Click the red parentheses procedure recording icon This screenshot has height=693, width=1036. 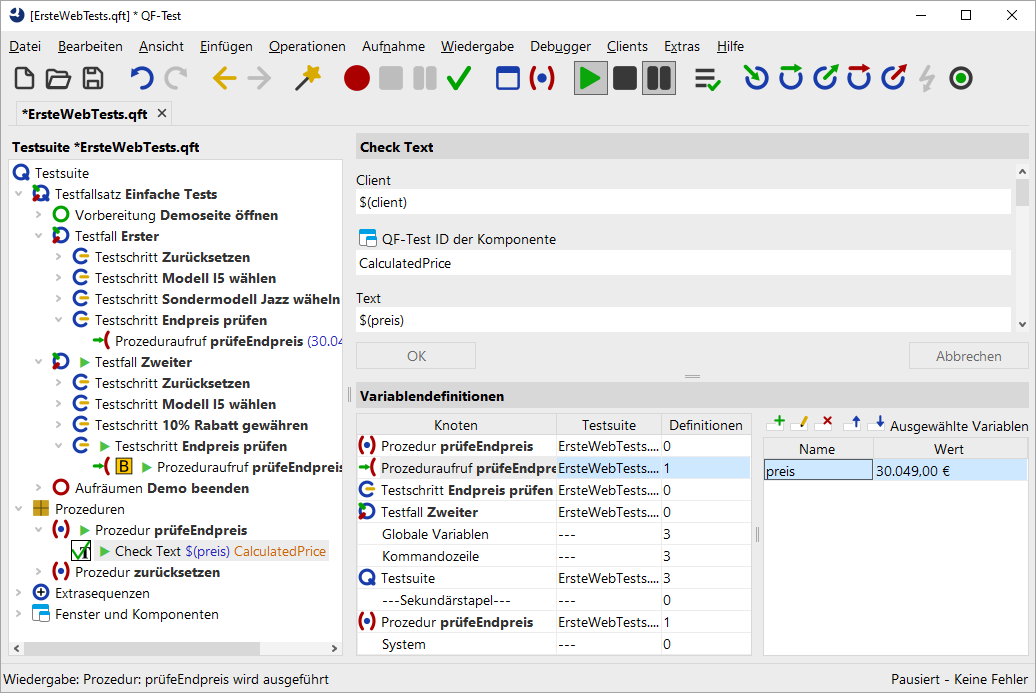click(x=542, y=78)
